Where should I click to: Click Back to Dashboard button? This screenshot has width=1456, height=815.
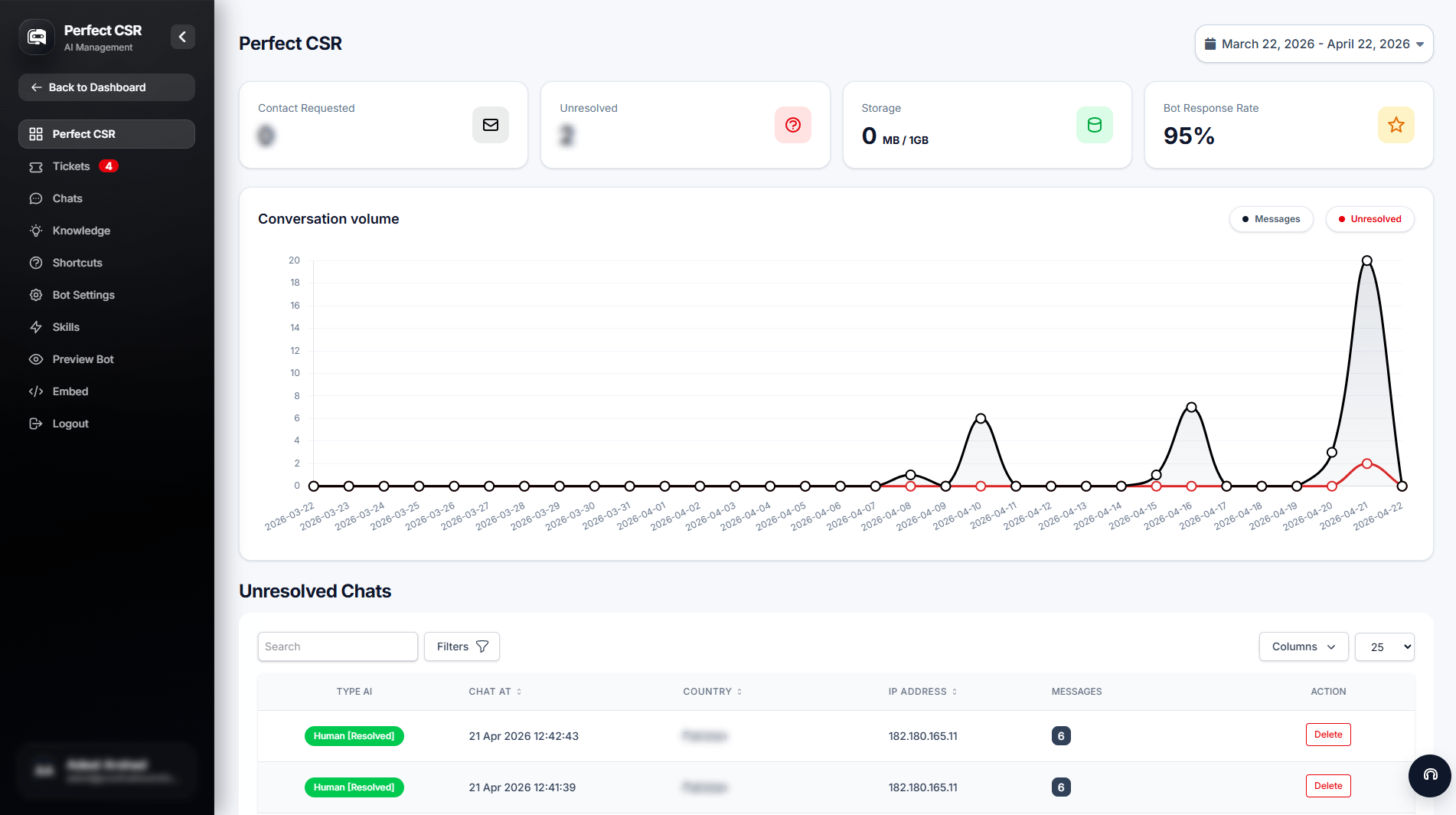tap(106, 87)
